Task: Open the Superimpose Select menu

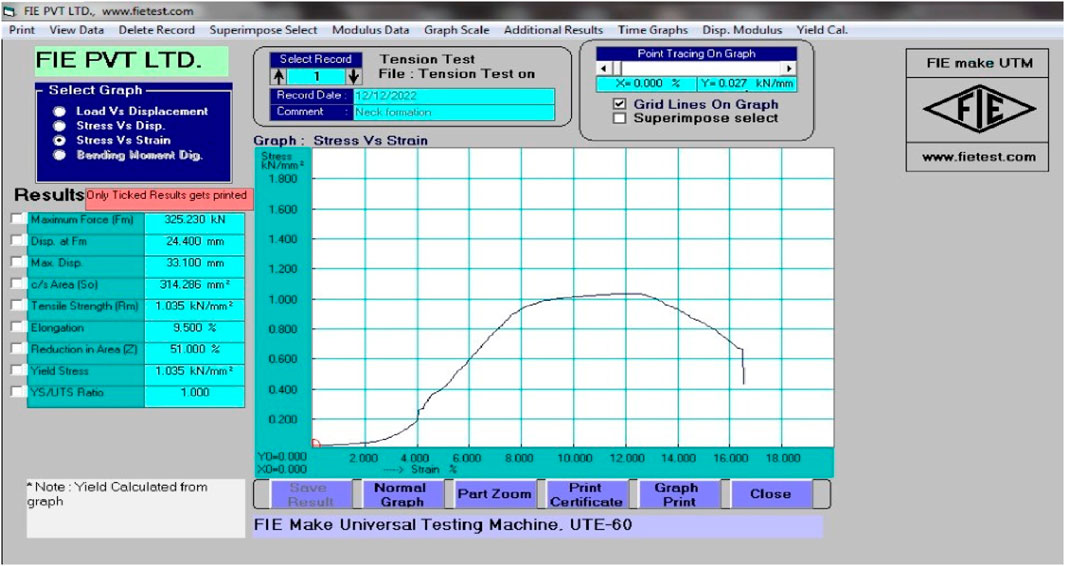Action: (263, 30)
